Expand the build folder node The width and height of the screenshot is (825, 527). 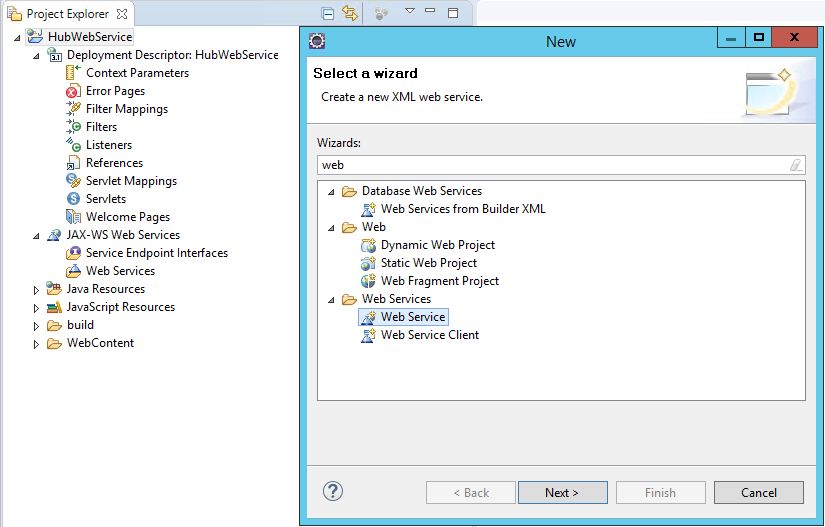click(36, 326)
